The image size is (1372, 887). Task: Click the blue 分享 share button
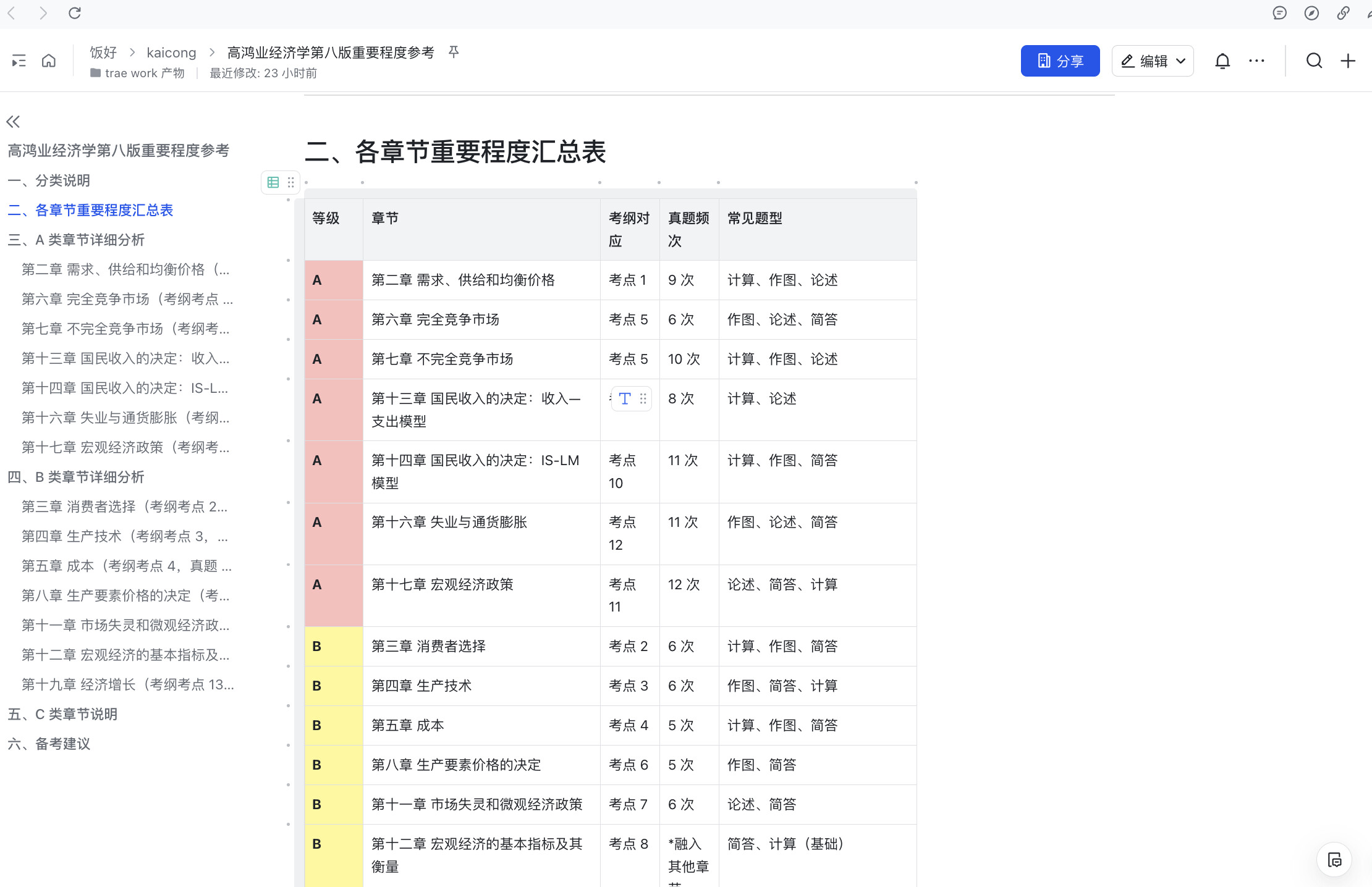point(1060,61)
